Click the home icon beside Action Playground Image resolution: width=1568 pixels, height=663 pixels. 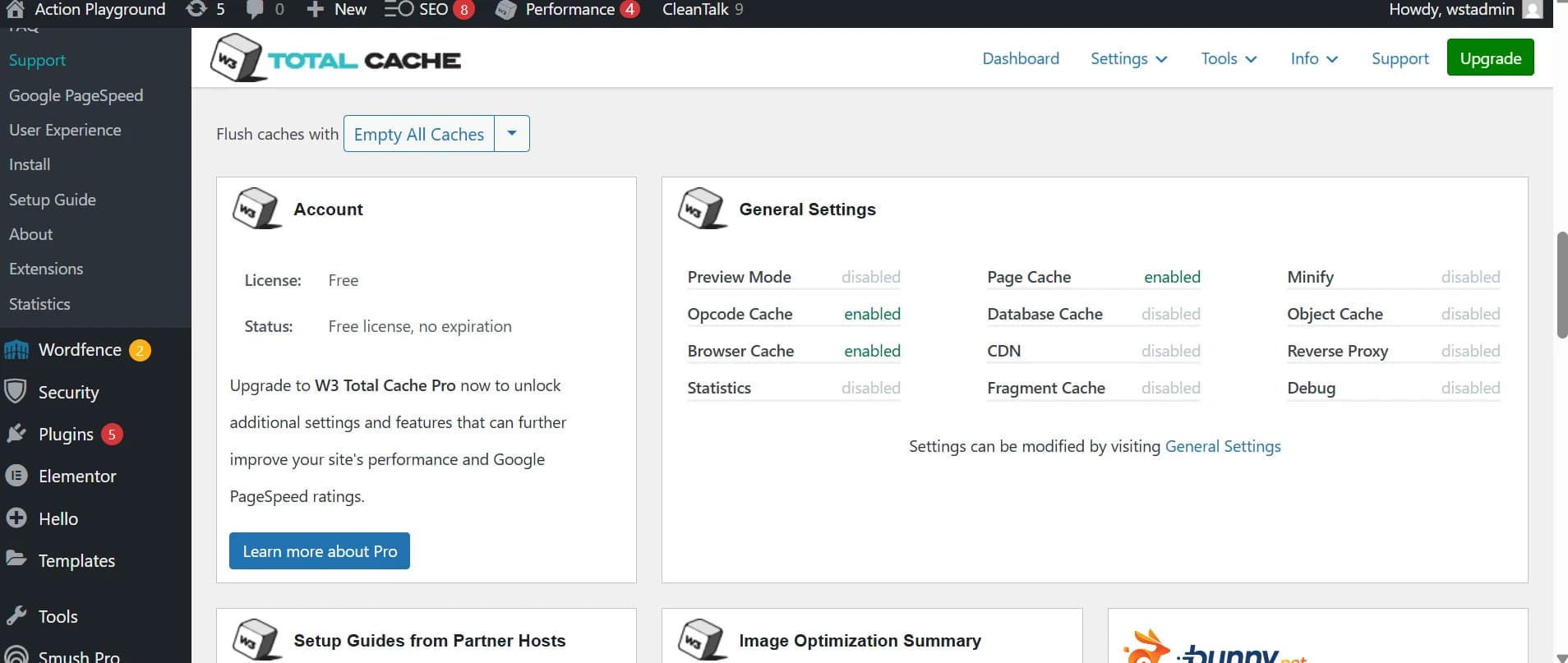tap(15, 9)
